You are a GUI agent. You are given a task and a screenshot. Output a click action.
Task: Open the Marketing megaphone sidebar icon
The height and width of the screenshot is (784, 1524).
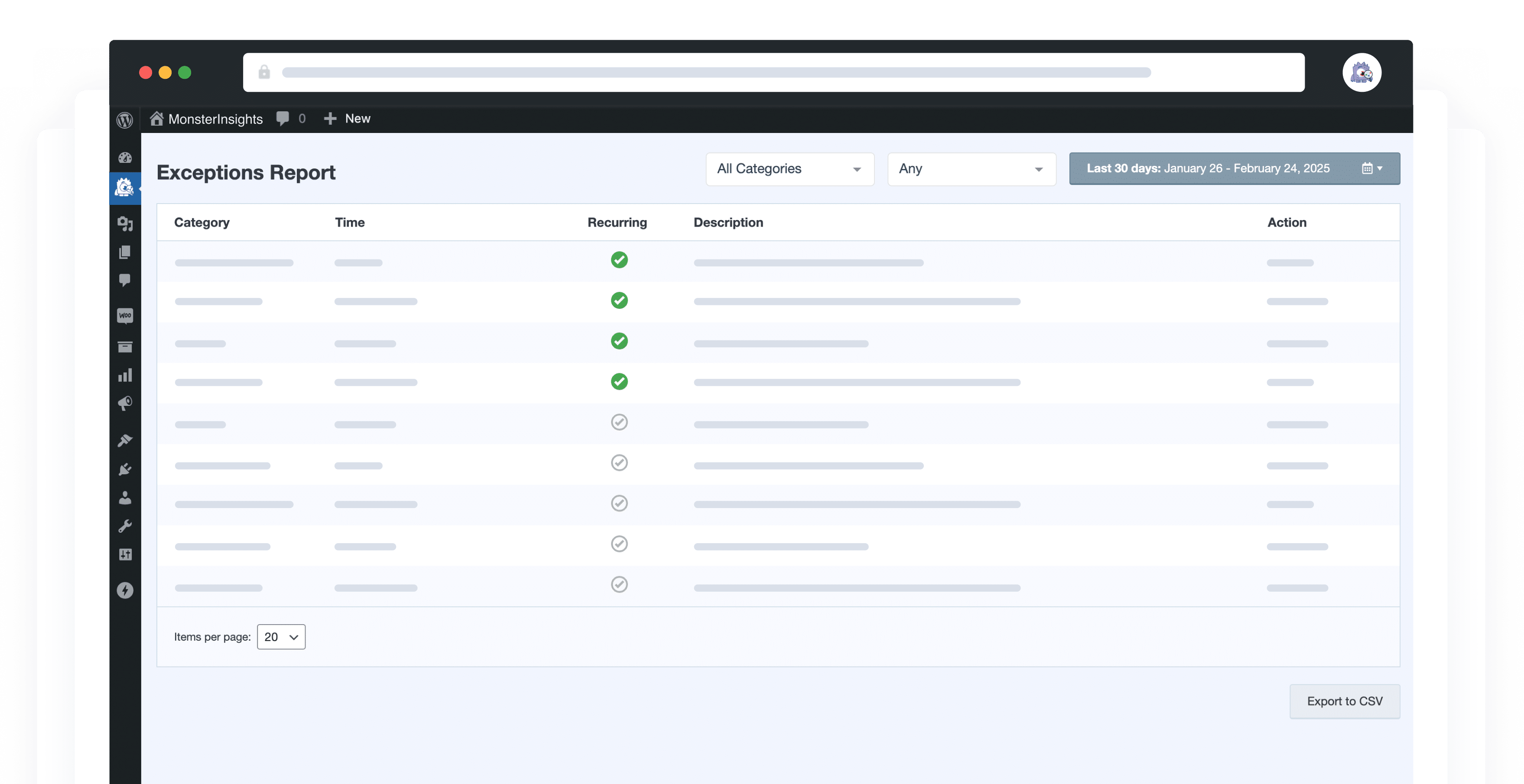[125, 404]
